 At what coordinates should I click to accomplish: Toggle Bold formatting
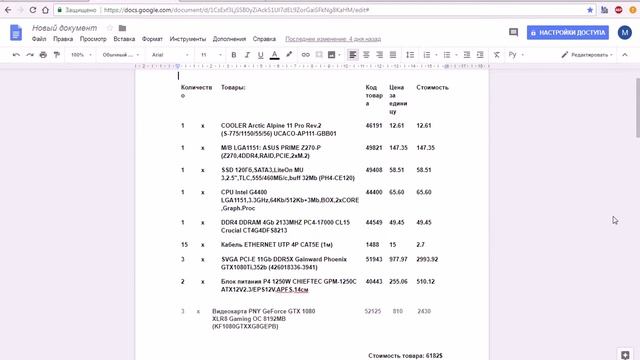(233, 55)
